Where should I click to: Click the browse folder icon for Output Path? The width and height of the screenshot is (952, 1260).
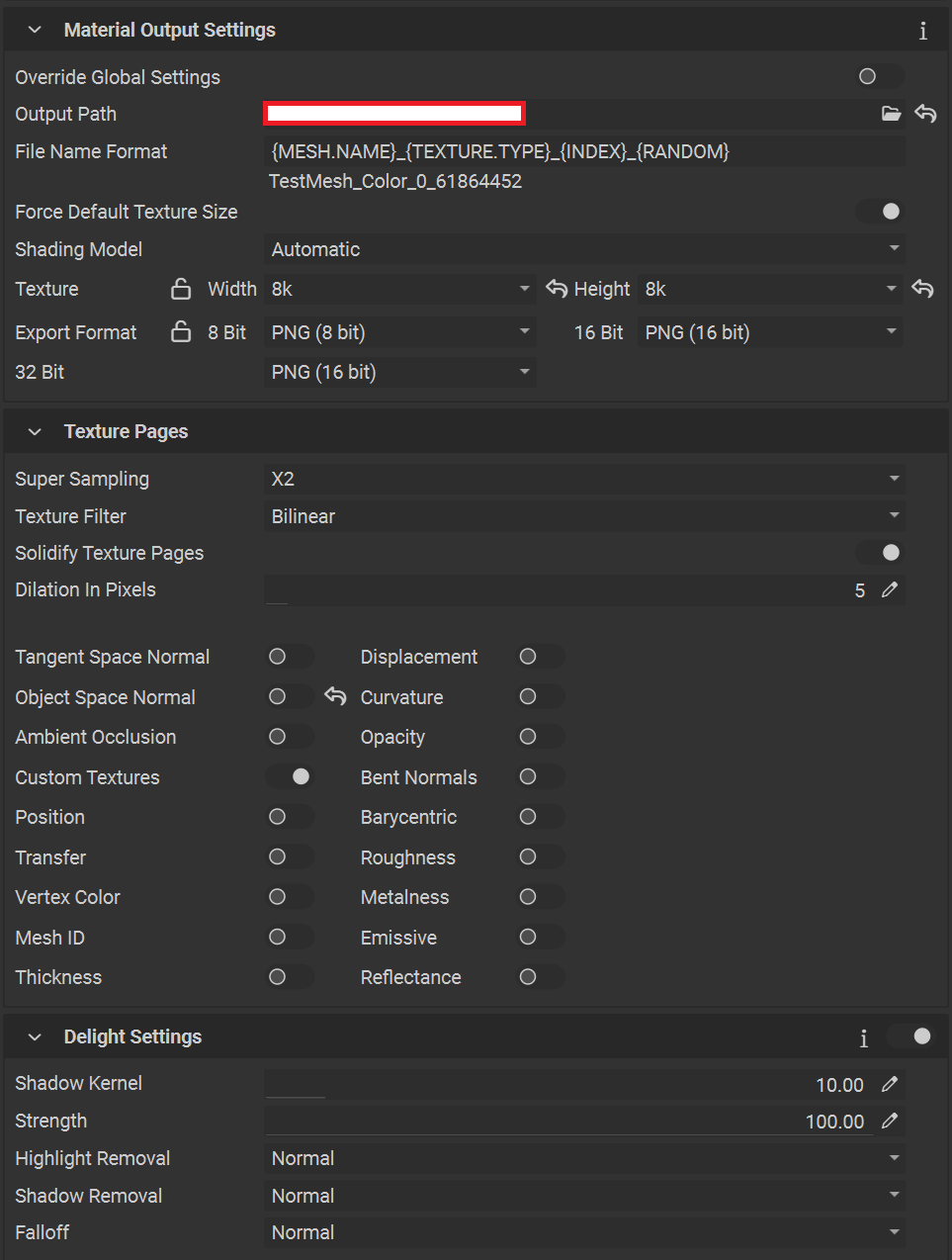pyautogui.click(x=891, y=114)
